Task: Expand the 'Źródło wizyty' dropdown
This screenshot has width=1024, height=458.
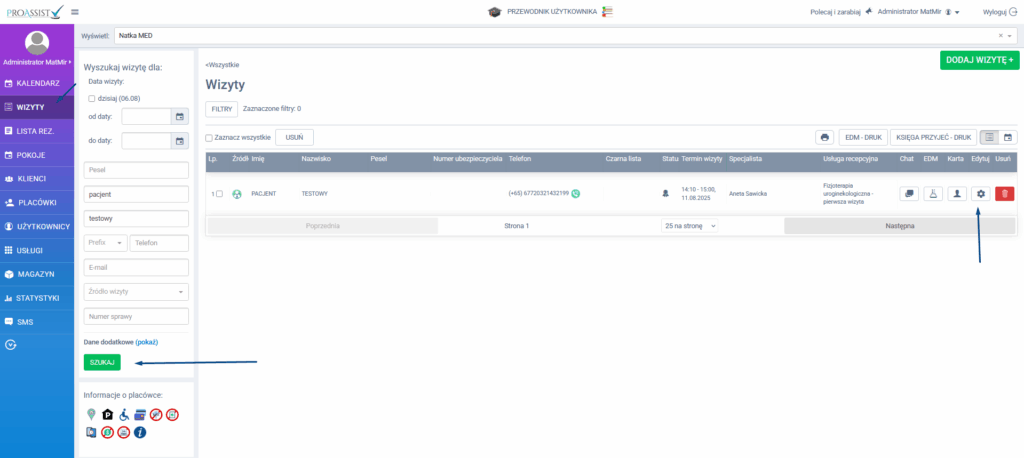Action: click(137, 292)
